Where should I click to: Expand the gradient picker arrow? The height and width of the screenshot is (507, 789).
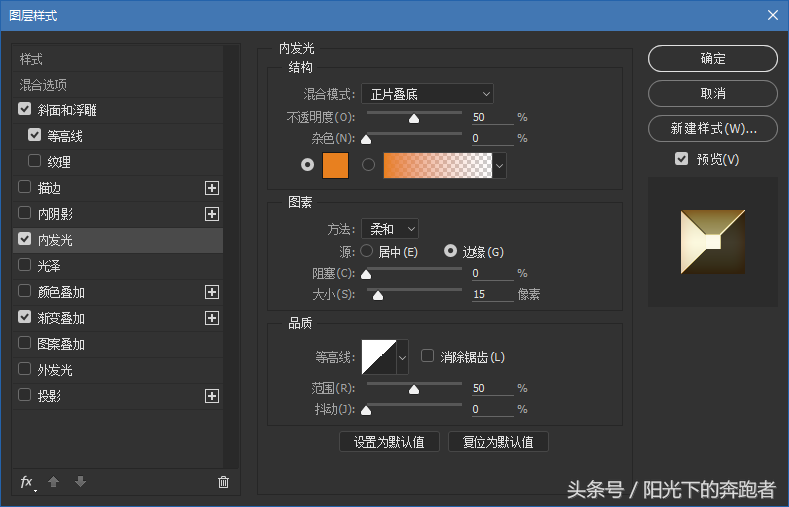tap(499, 165)
